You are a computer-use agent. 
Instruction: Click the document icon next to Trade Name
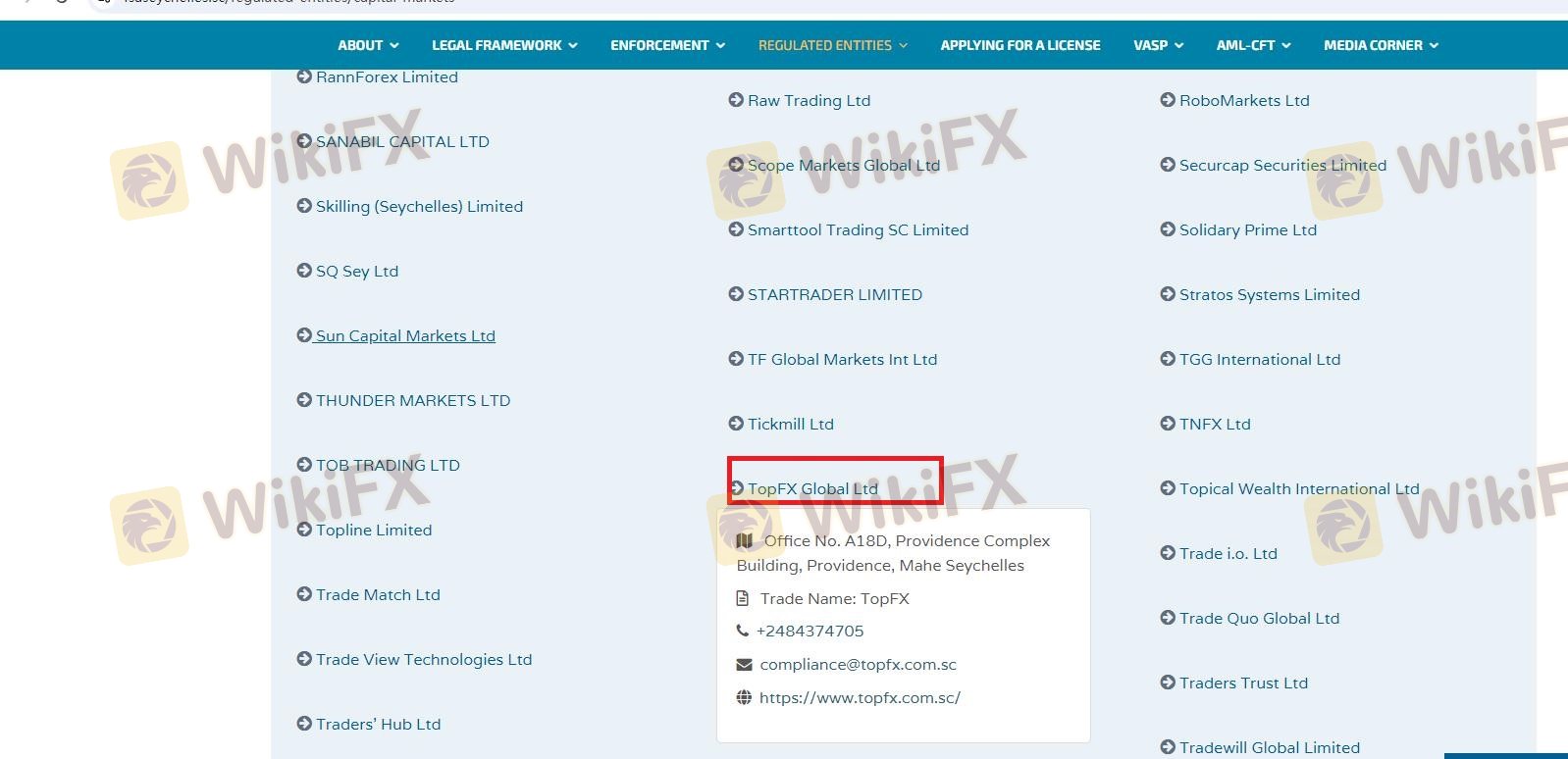point(742,598)
